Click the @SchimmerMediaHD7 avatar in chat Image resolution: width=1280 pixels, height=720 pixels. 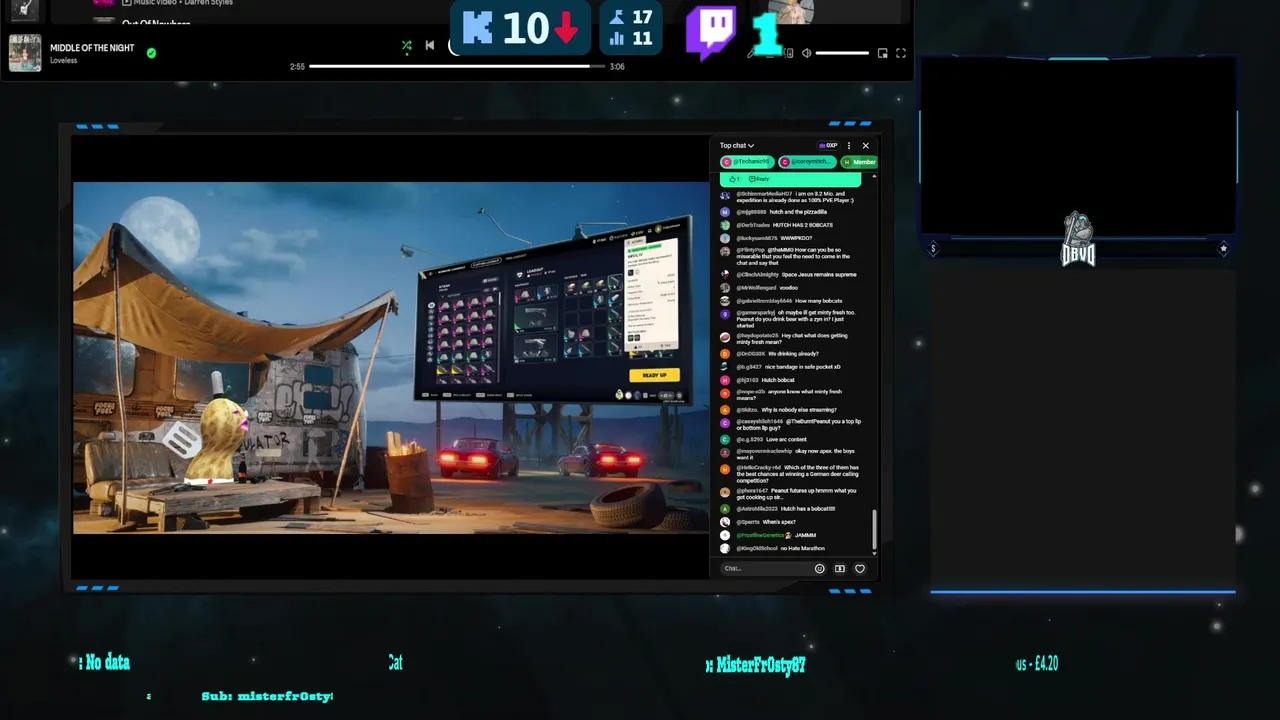point(725,196)
